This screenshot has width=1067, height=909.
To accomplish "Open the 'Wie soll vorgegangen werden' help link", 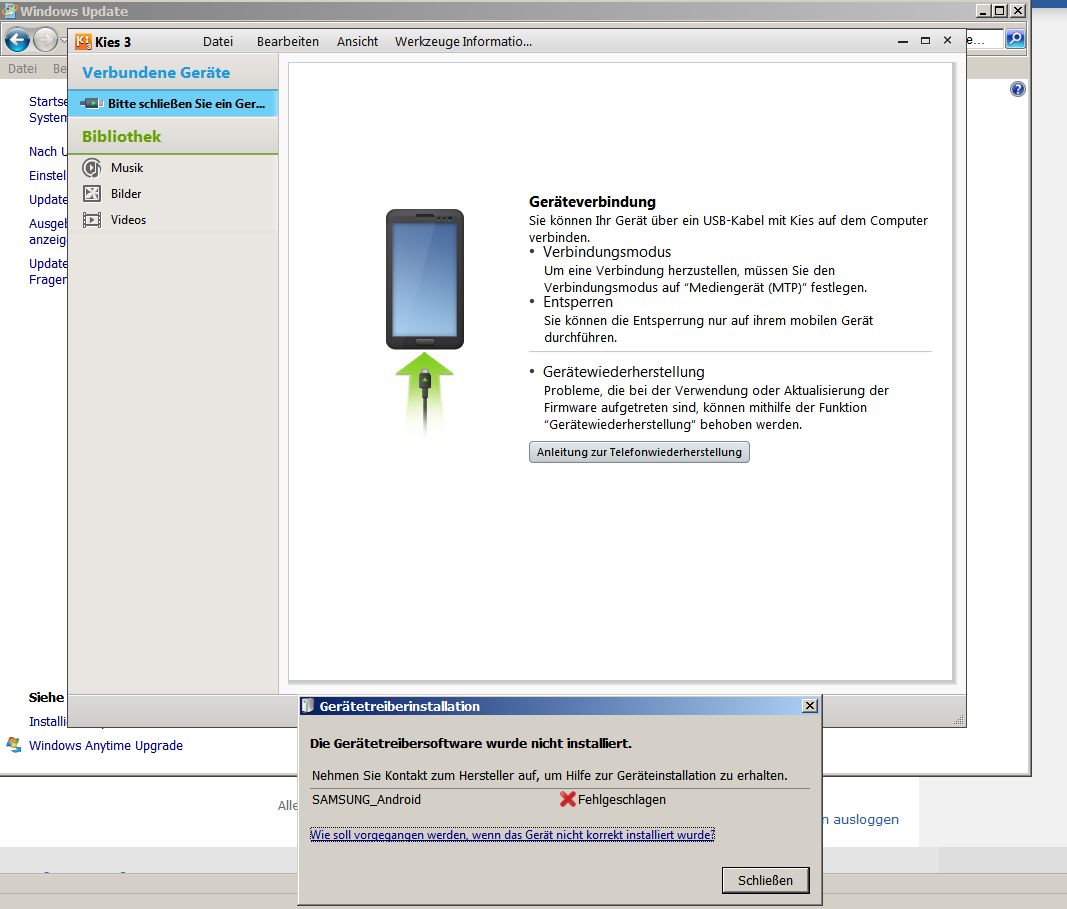I will 512,835.
